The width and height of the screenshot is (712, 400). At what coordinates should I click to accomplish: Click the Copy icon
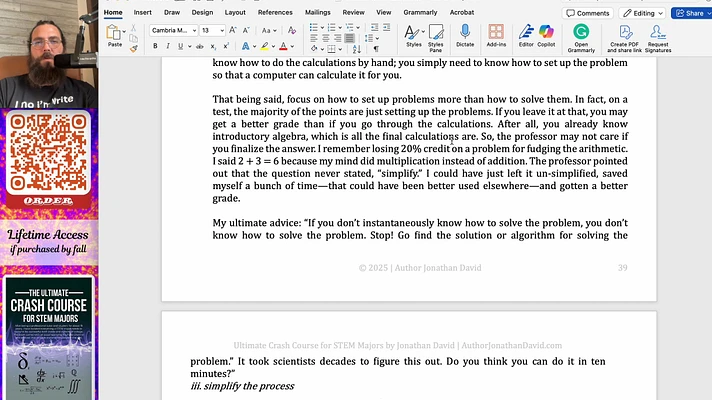point(134,39)
